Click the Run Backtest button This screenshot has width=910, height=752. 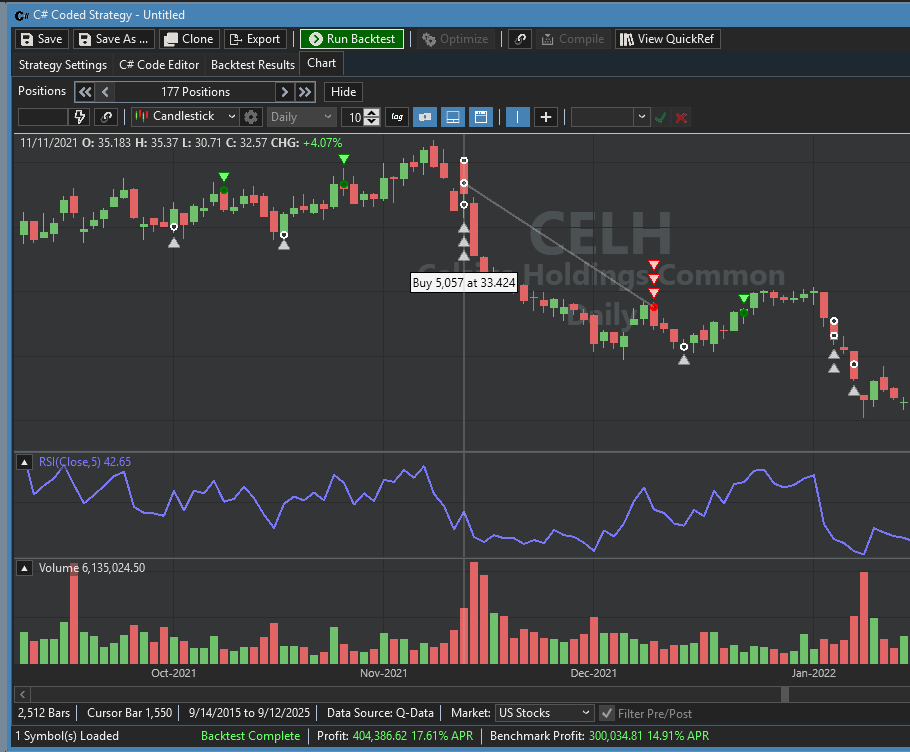click(x=352, y=39)
